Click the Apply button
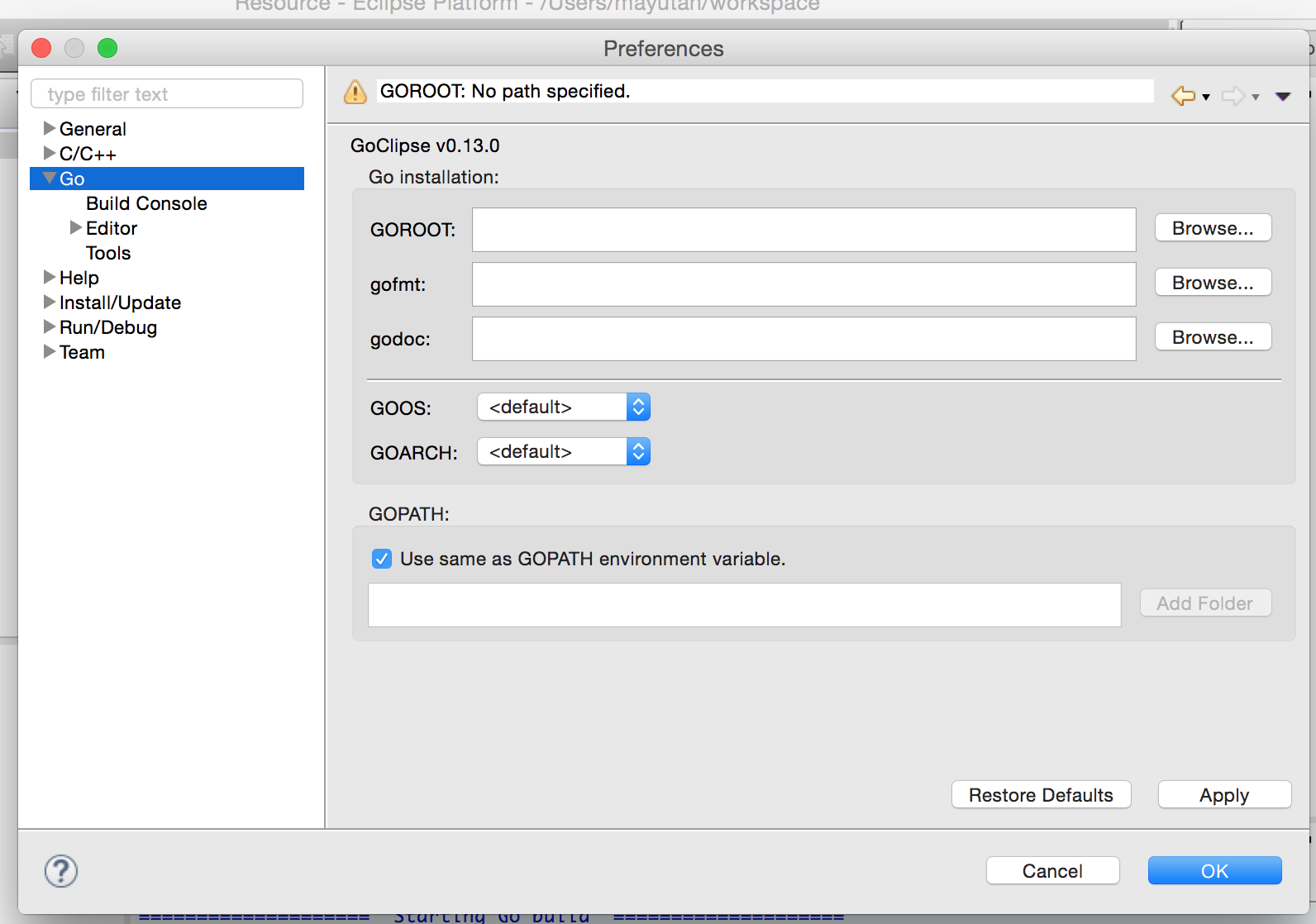Viewport: 1316px width, 924px height. pyautogui.click(x=1224, y=795)
